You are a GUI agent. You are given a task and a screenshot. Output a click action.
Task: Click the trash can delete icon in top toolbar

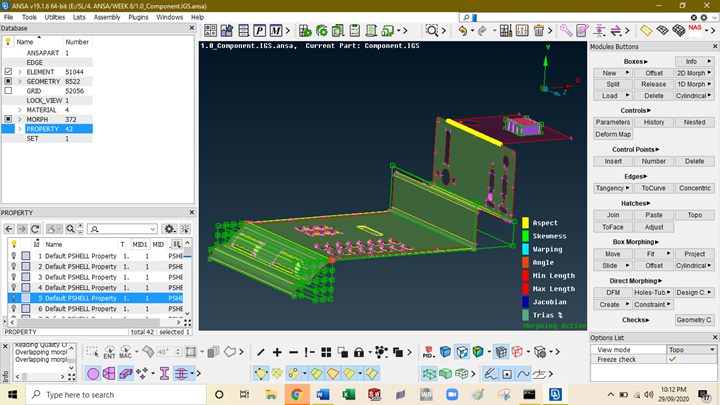pos(539,31)
